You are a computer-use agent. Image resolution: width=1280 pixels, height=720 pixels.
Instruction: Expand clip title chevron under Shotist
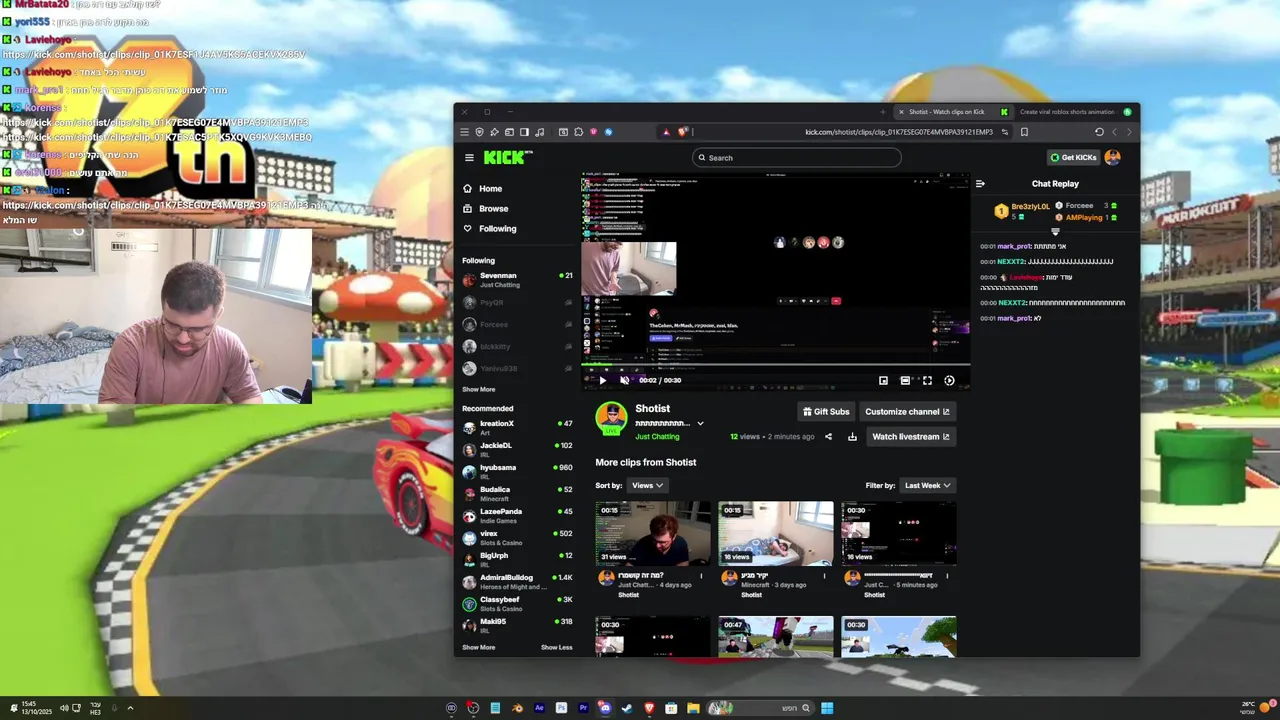[x=700, y=423]
